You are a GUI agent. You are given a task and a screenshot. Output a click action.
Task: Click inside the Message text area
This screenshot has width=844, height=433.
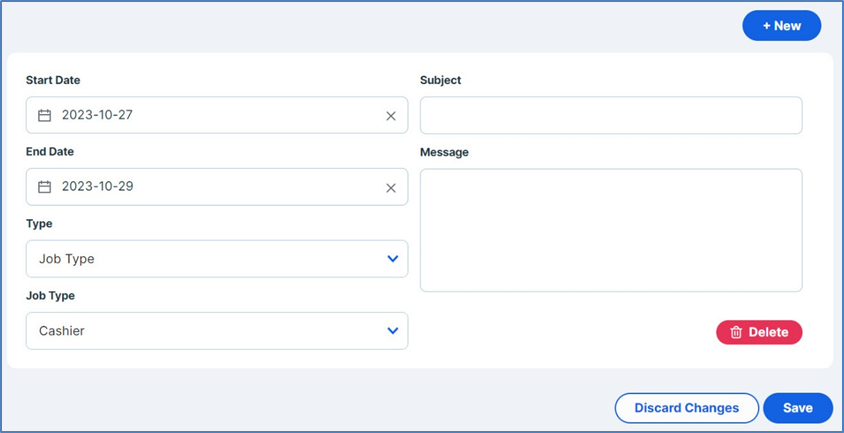(x=611, y=230)
